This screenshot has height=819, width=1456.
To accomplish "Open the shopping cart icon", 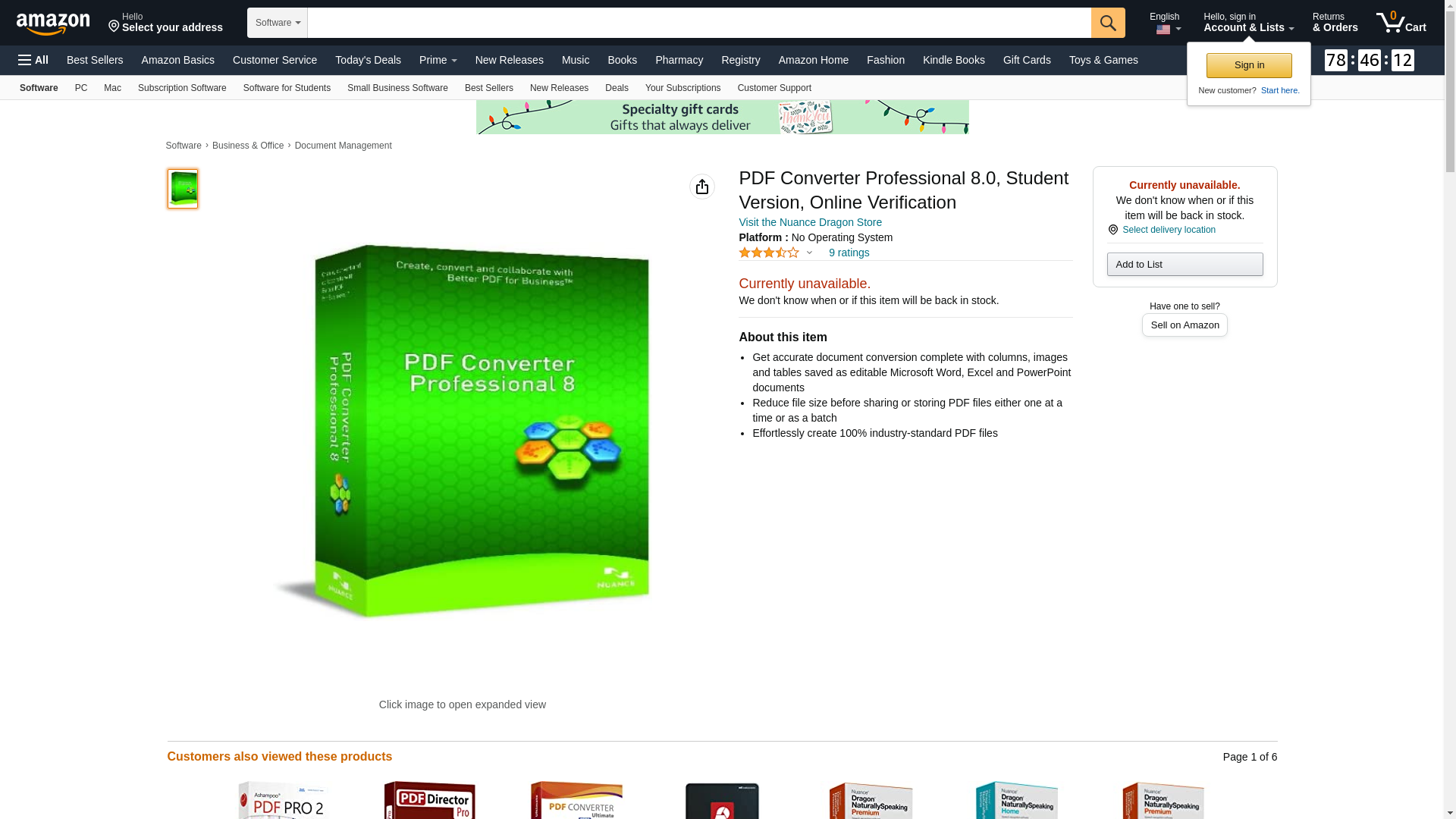I will (x=1401, y=22).
